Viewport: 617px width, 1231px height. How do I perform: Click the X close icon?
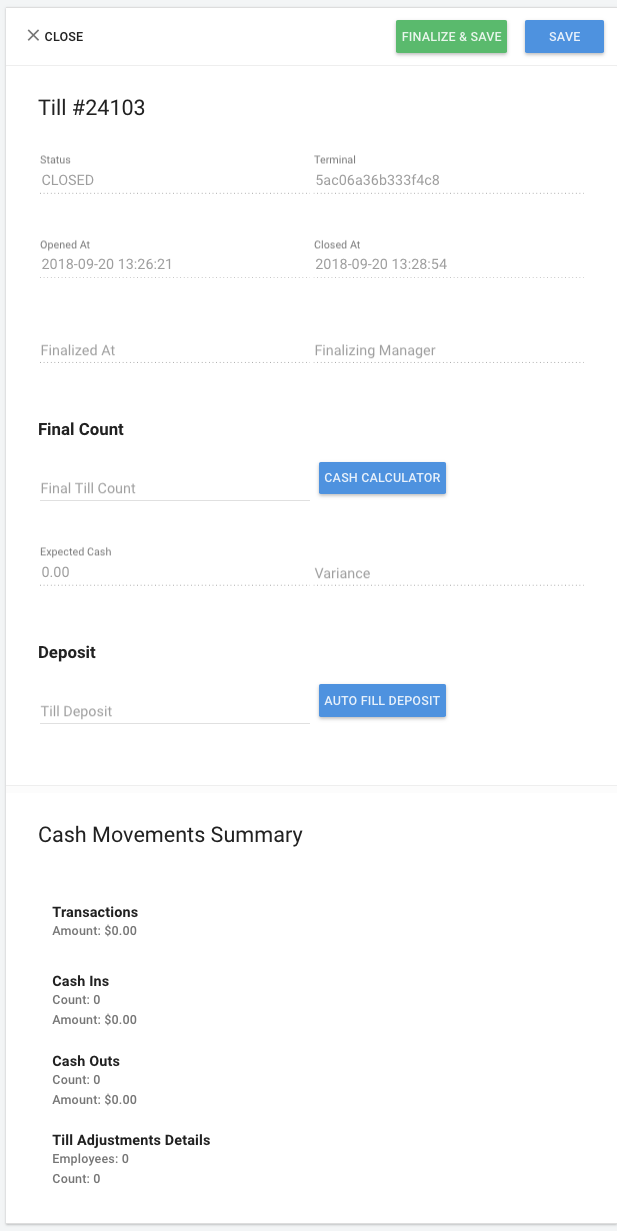point(33,35)
